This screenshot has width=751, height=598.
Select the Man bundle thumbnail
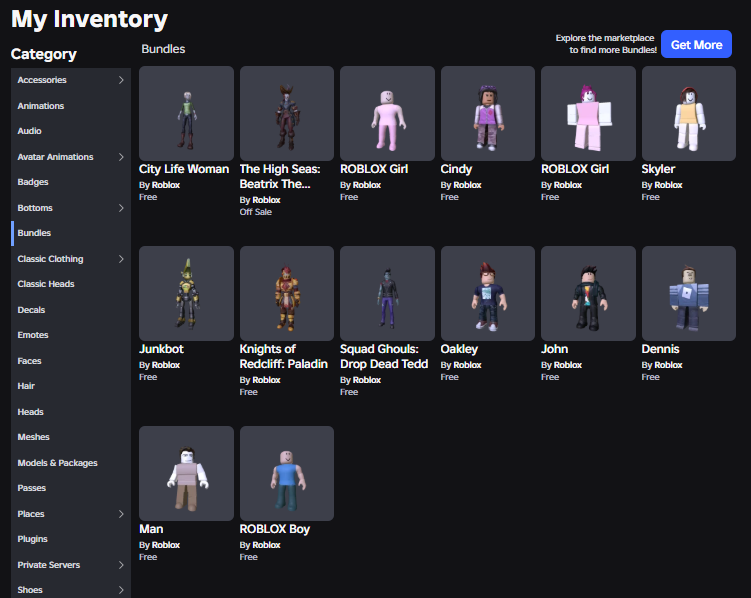click(186, 474)
